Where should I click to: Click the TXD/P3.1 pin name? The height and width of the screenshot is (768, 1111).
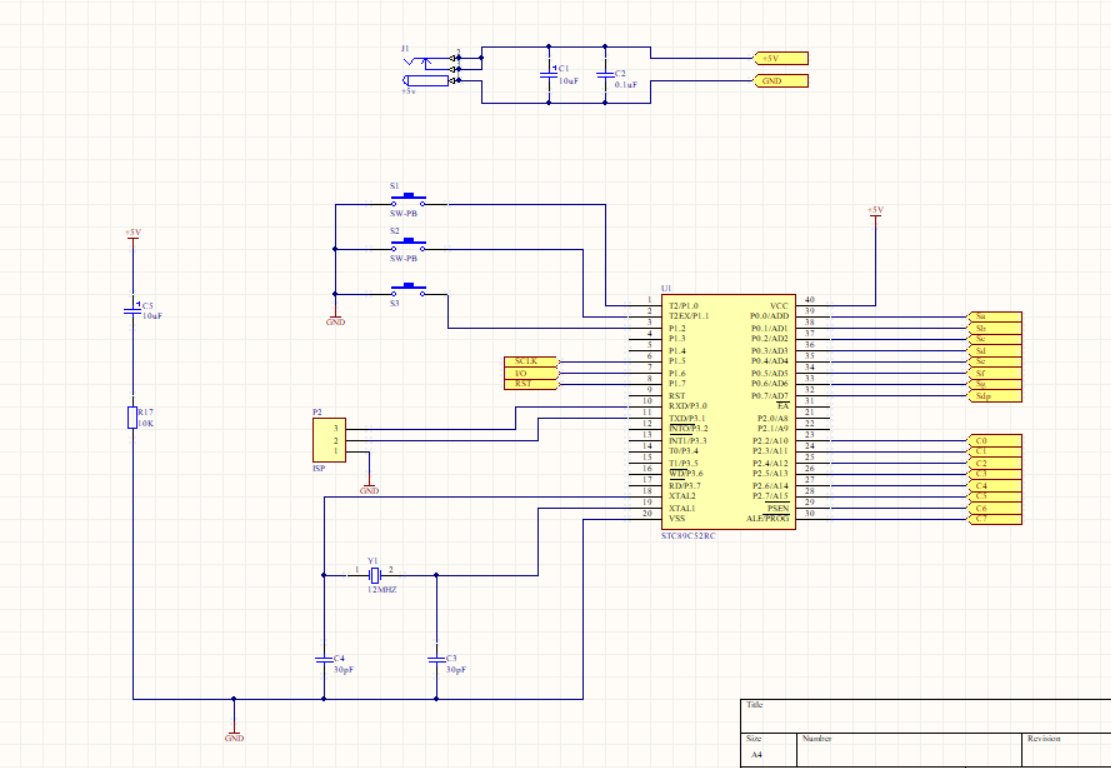coord(687,418)
